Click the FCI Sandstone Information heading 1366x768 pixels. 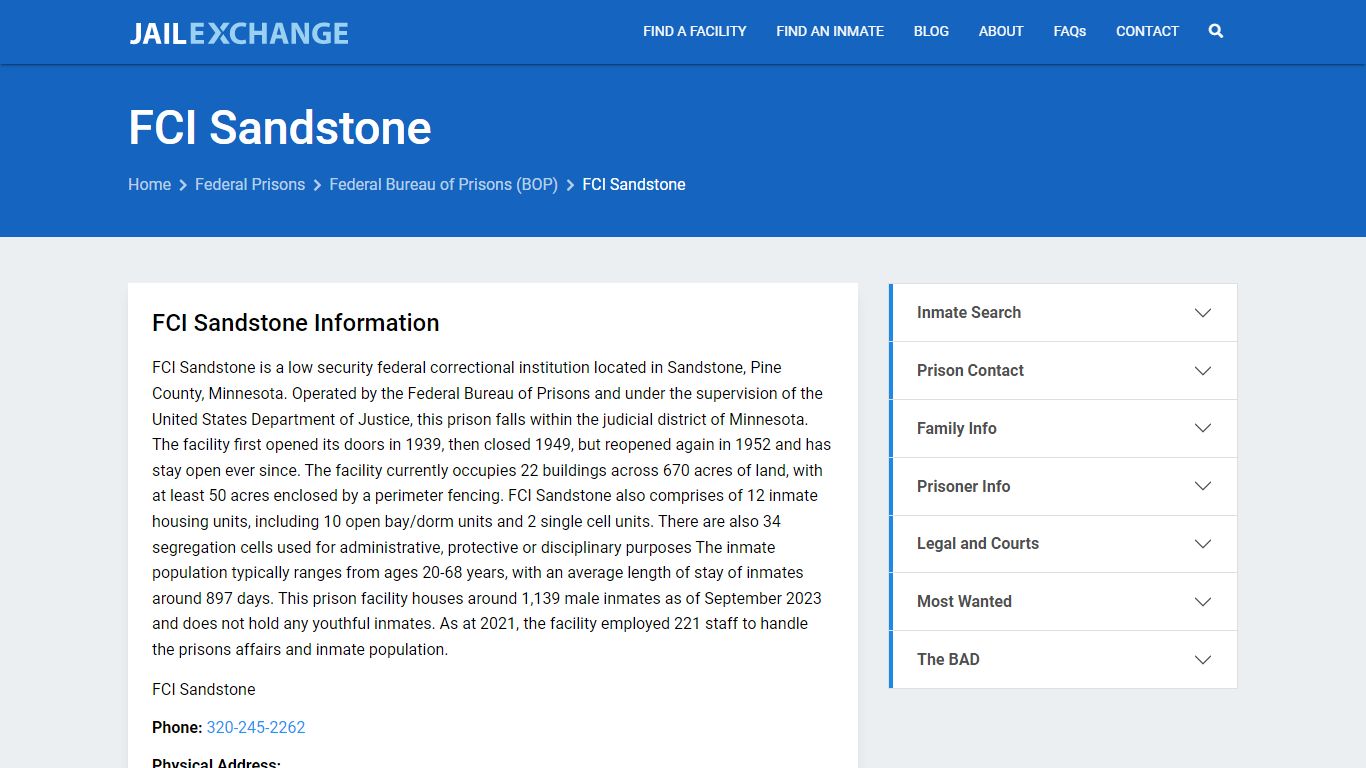[x=296, y=323]
